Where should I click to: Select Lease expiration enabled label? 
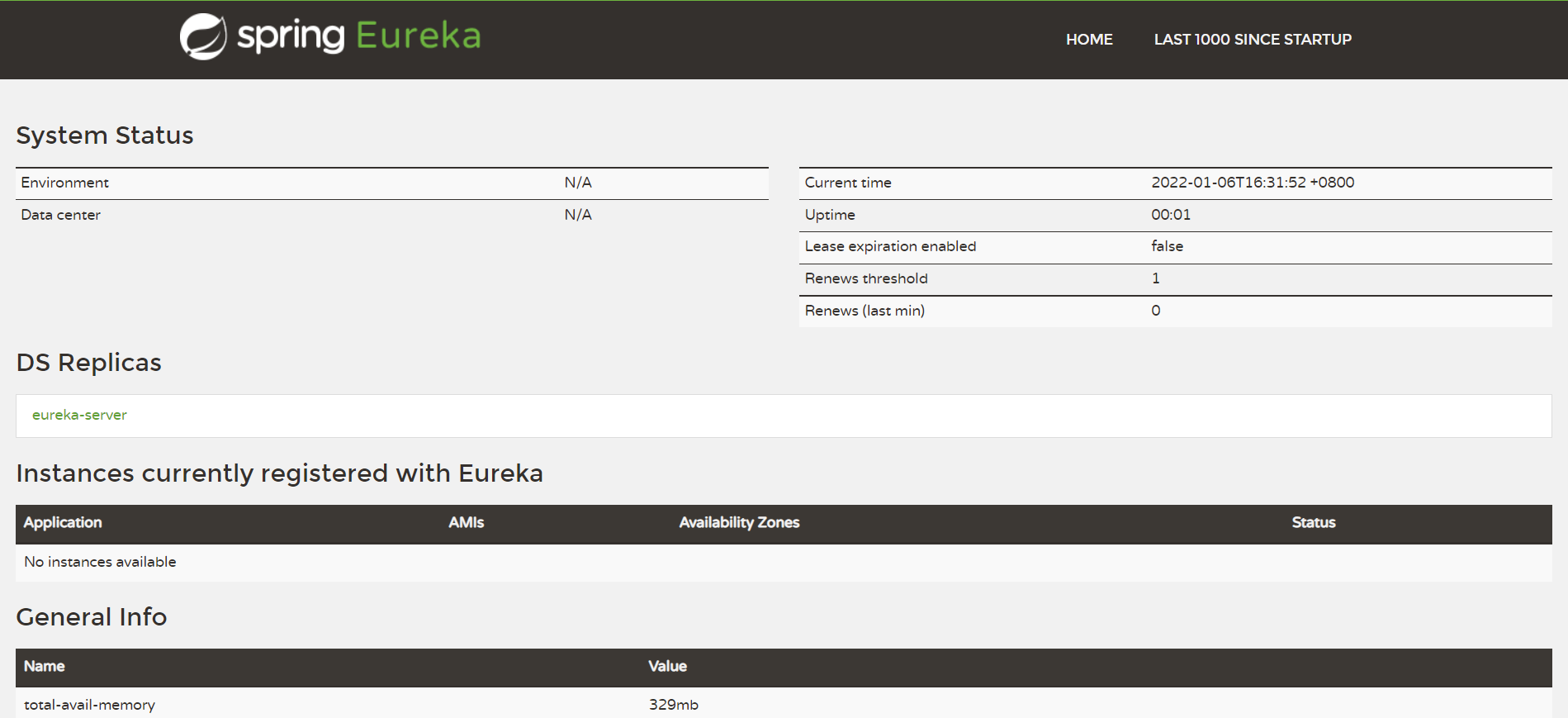tap(890, 246)
